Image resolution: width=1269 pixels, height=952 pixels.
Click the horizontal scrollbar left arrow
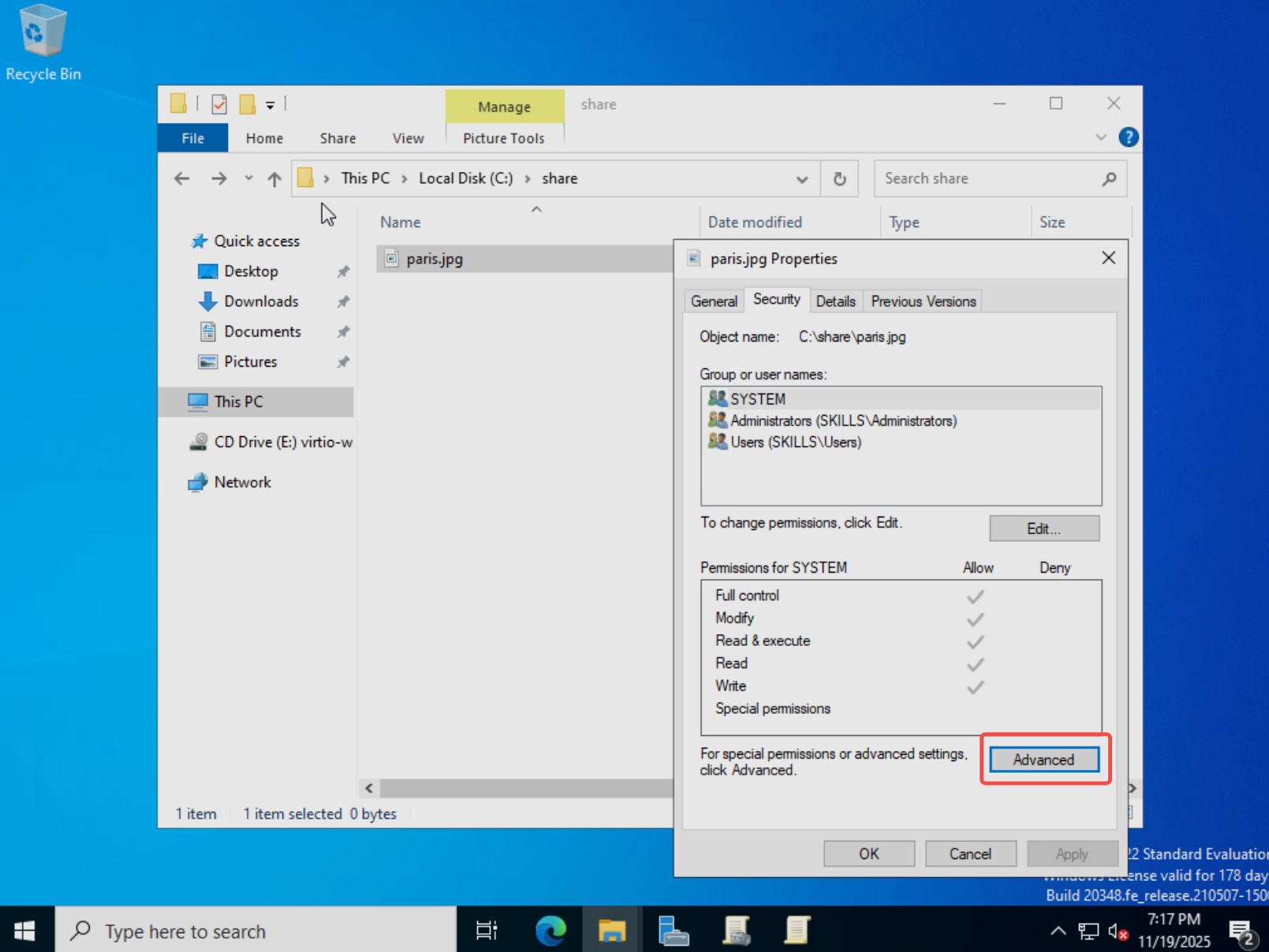[369, 788]
